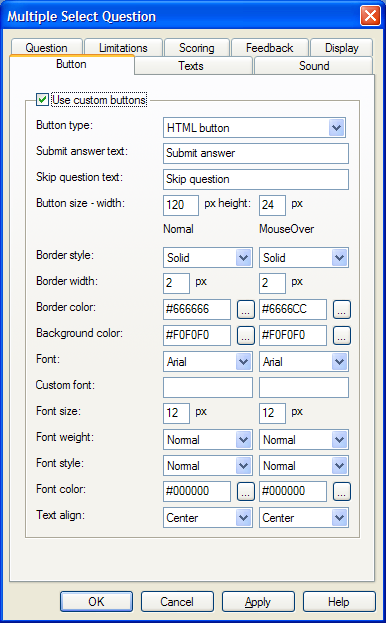Open color picker for MouseOver border color
Screen dimensions: 386x623
pos(342,310)
